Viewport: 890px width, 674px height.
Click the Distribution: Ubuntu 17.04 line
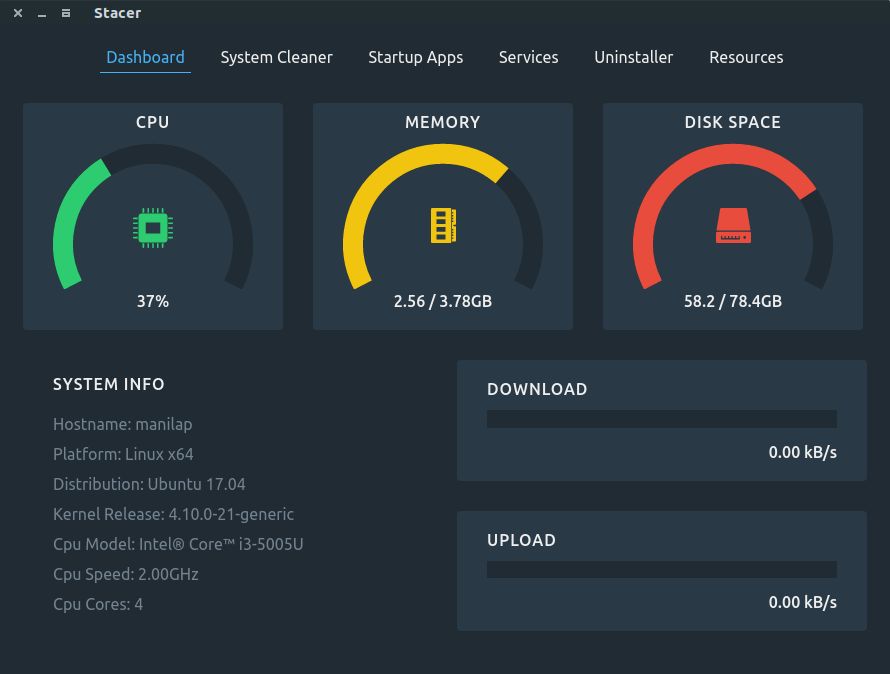(149, 484)
